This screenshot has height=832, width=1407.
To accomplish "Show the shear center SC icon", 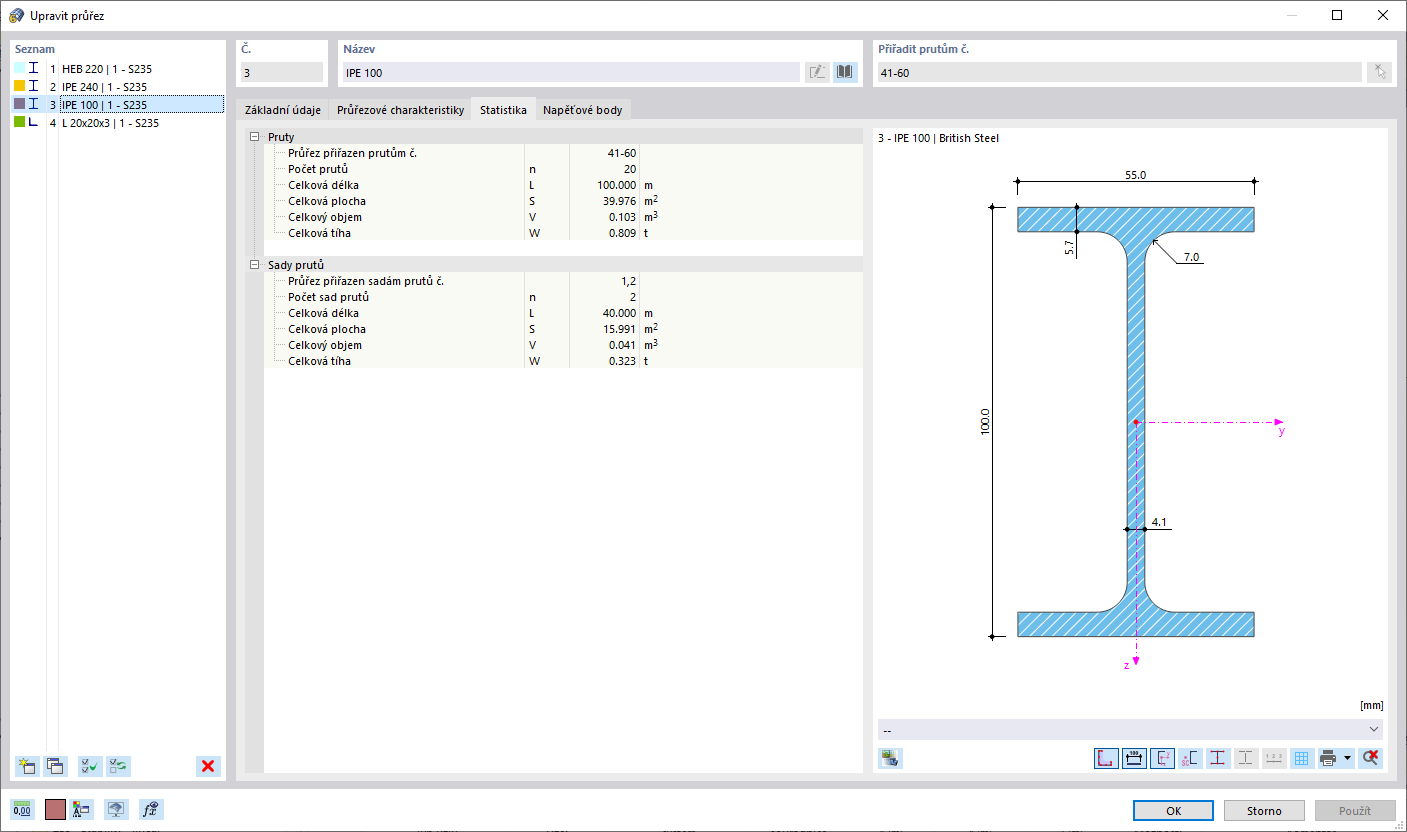I will tap(1190, 758).
